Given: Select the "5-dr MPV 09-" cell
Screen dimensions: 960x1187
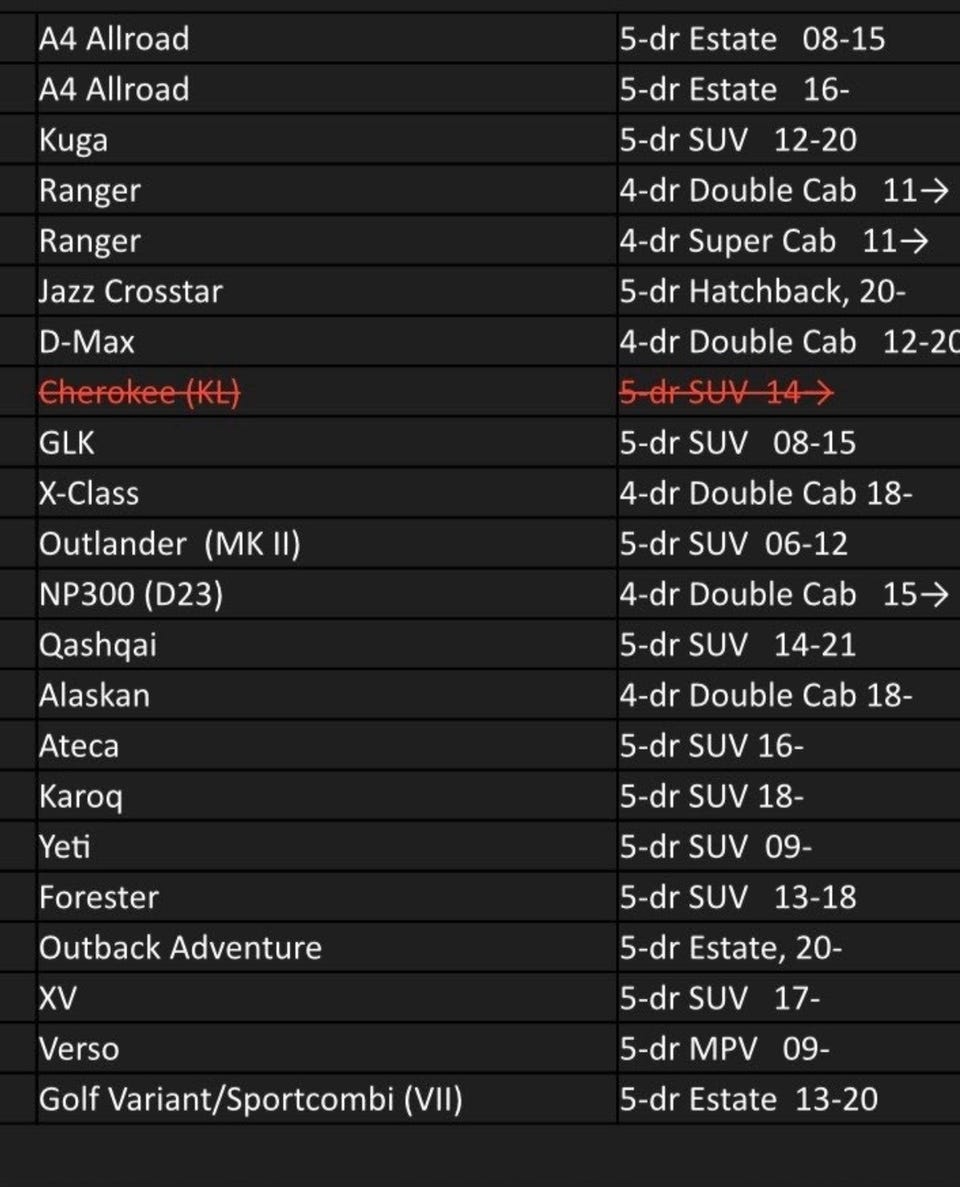Looking at the screenshot, I should tap(724, 1049).
